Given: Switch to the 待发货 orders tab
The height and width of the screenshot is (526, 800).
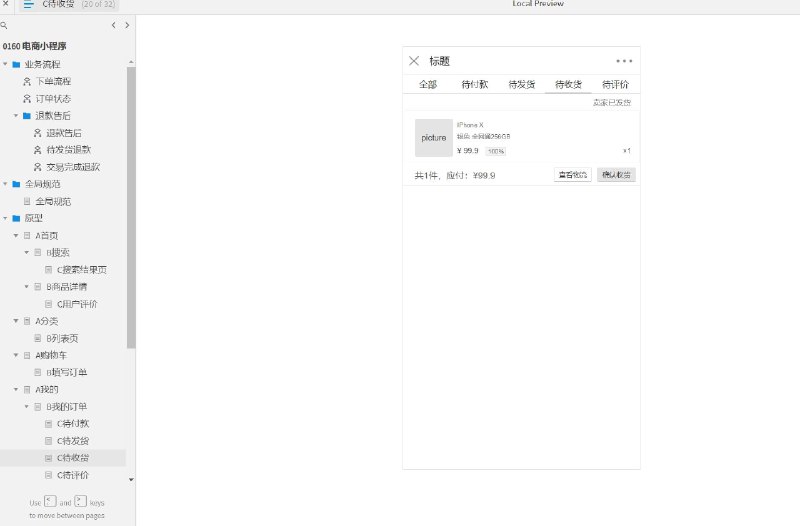Looking at the screenshot, I should [521, 85].
